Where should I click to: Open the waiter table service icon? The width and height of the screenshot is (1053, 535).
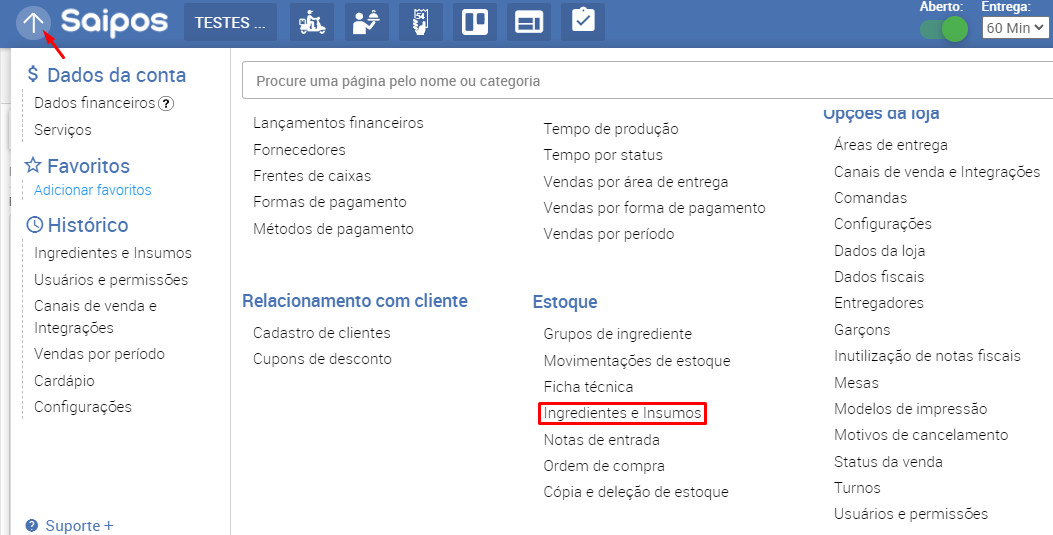366,22
